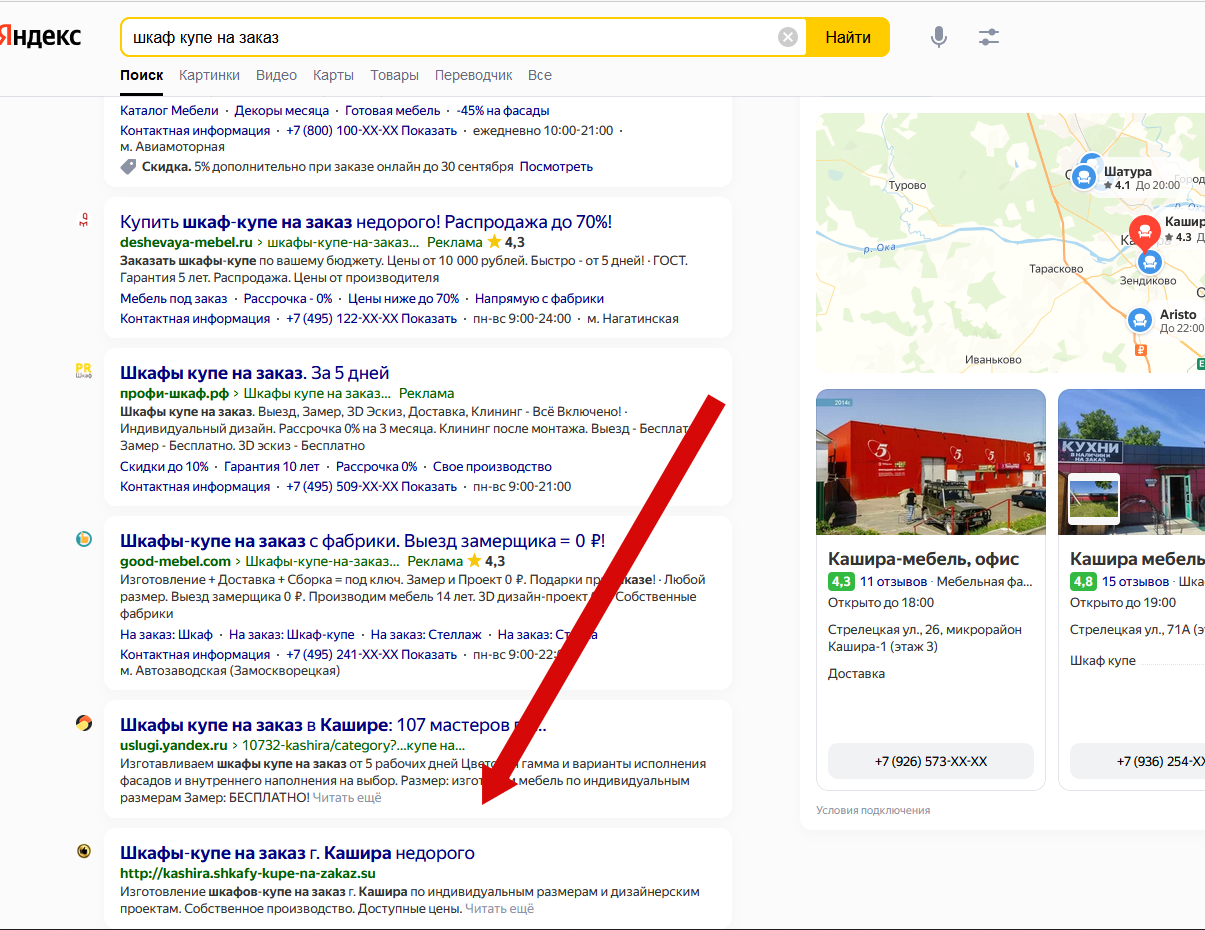1205x930 pixels.
Task: Open Условия подключения link
Action: pyautogui.click(x=873, y=811)
